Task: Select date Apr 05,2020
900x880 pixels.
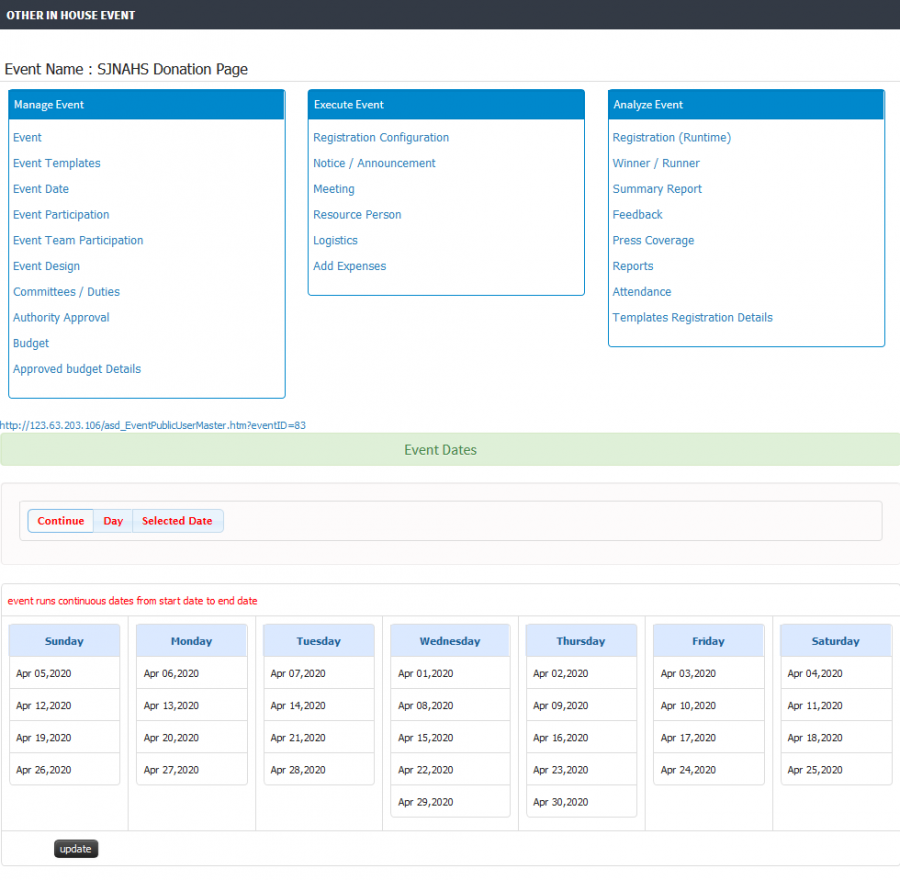Action: pyautogui.click(x=64, y=673)
